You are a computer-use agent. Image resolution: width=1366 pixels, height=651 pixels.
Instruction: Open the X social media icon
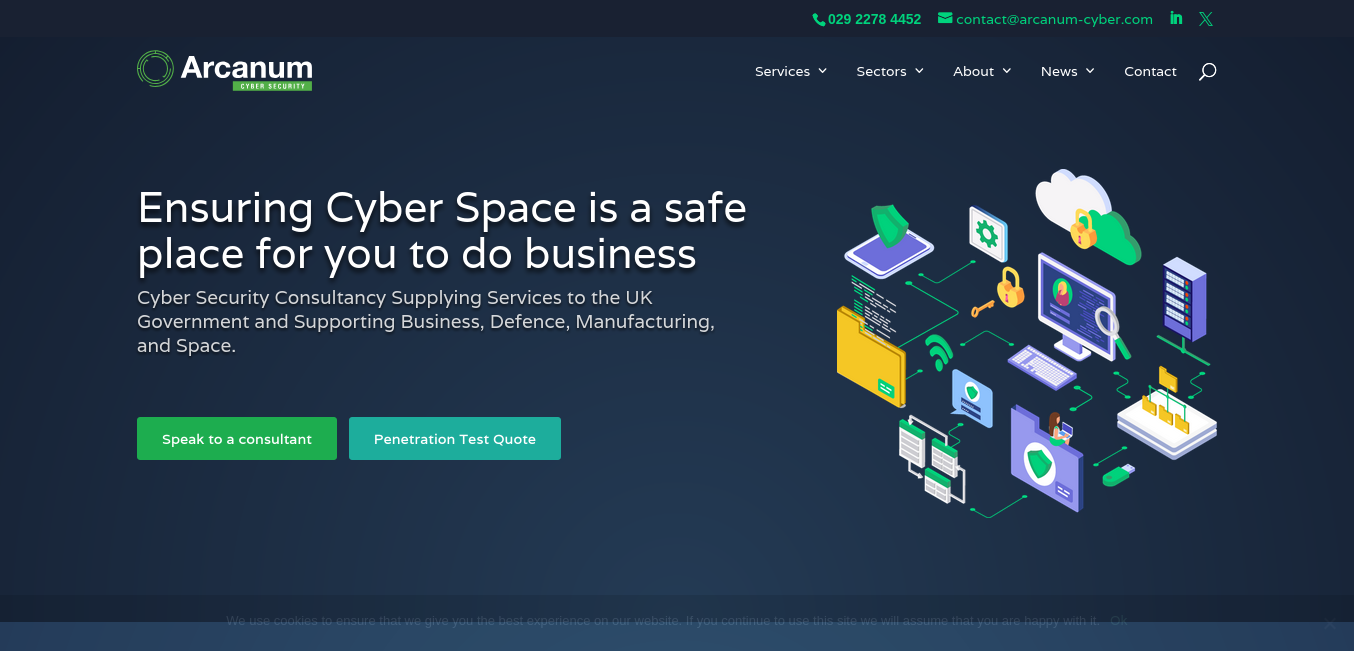(1206, 19)
